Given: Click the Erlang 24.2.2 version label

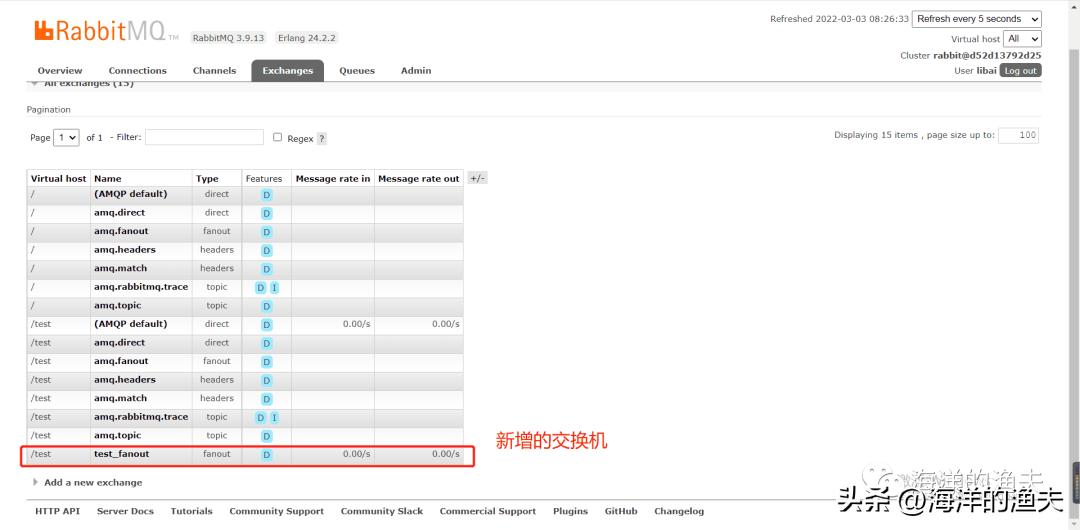Looking at the screenshot, I should [x=307, y=38].
